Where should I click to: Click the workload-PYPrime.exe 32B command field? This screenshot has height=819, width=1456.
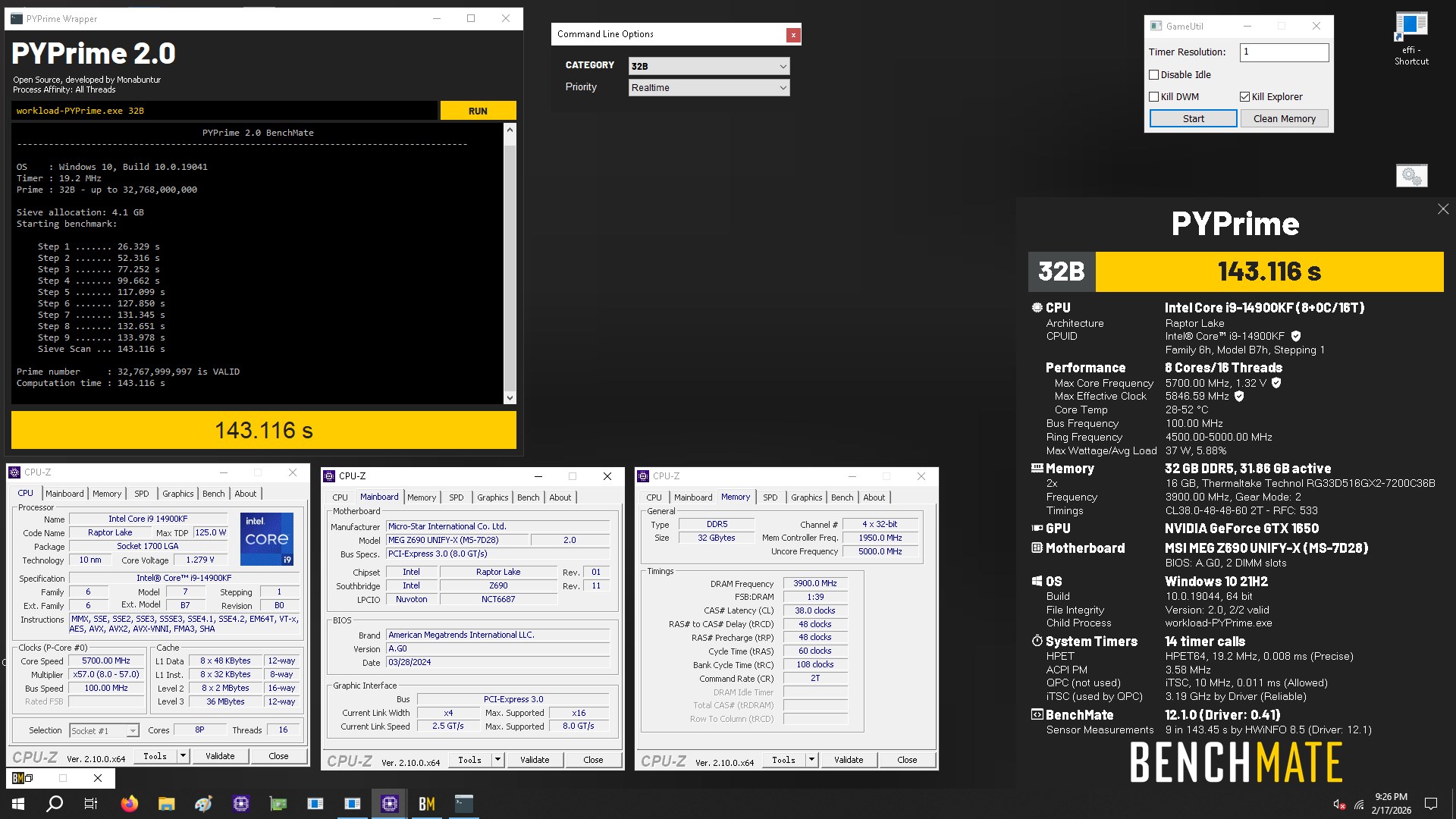(x=224, y=111)
